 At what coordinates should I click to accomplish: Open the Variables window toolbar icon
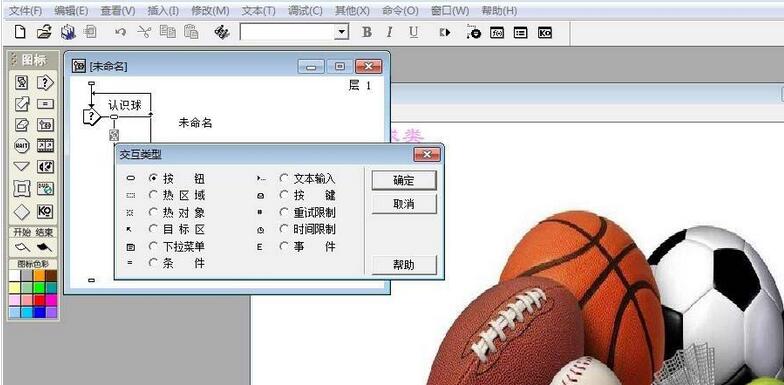[x=520, y=33]
